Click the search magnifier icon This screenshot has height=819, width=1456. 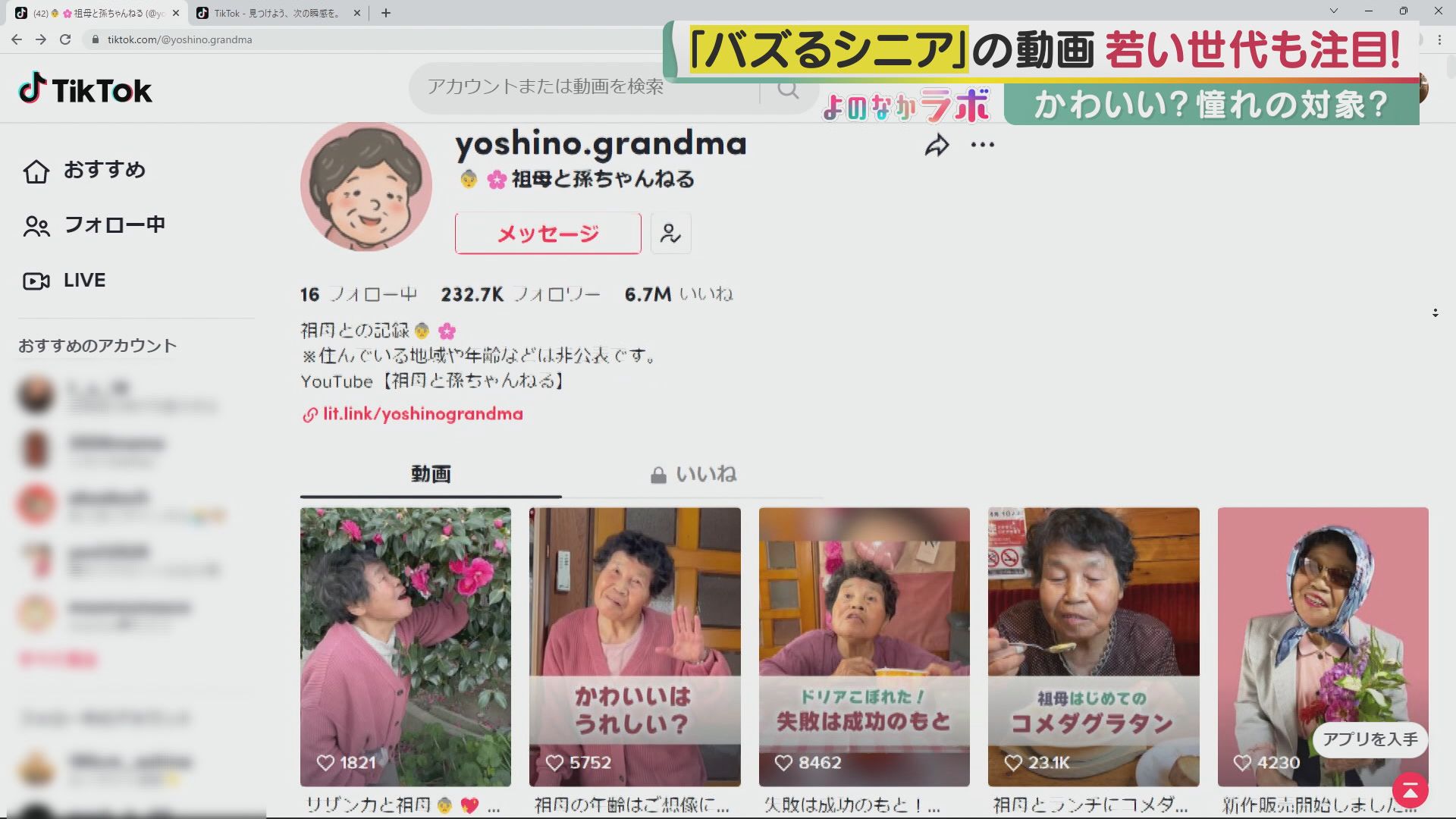789,90
